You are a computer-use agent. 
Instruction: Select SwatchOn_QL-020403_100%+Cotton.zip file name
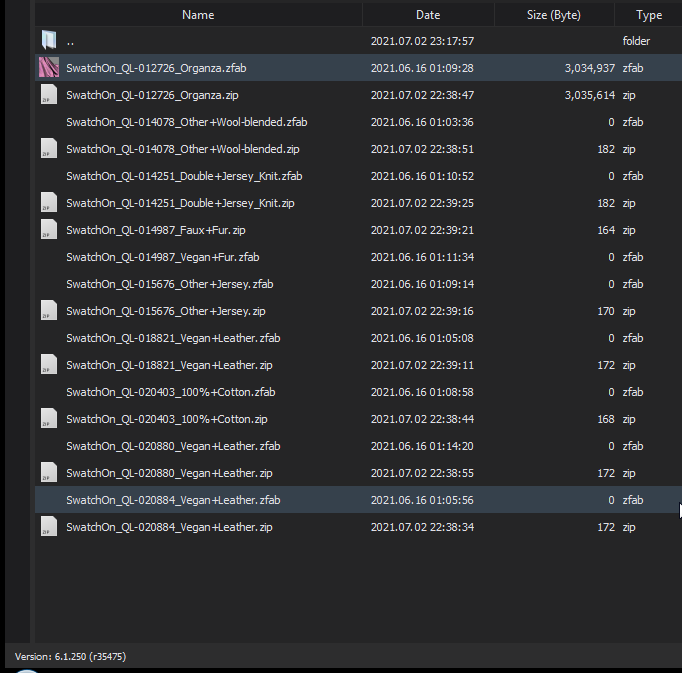pos(167,419)
